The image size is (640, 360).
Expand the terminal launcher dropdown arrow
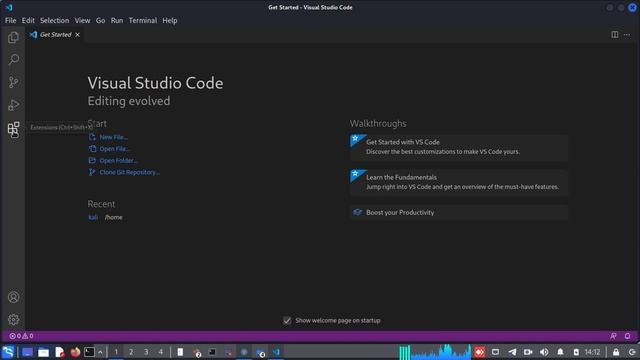tap(100, 352)
